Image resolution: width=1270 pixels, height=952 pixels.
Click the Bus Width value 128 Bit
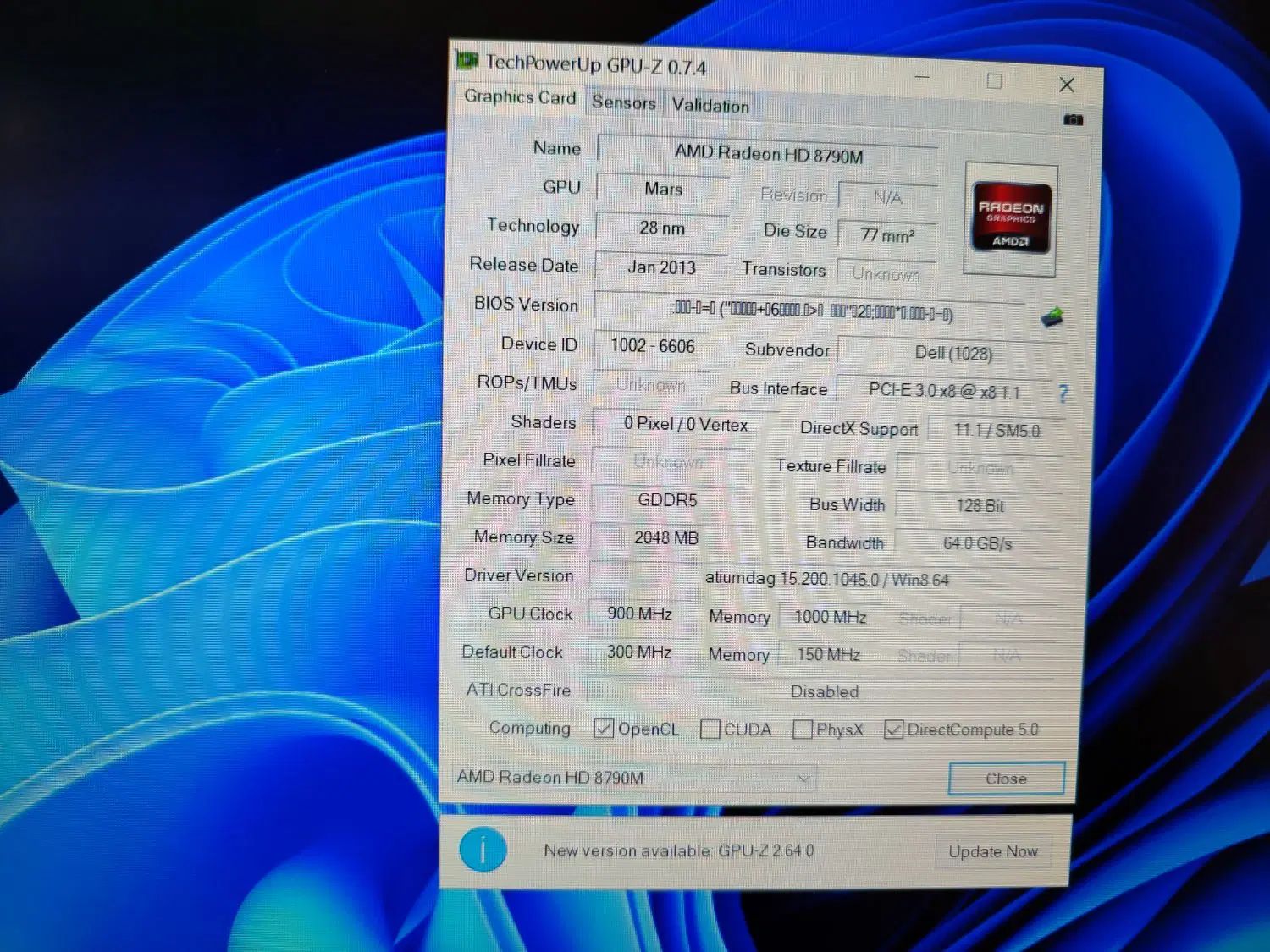[980, 506]
